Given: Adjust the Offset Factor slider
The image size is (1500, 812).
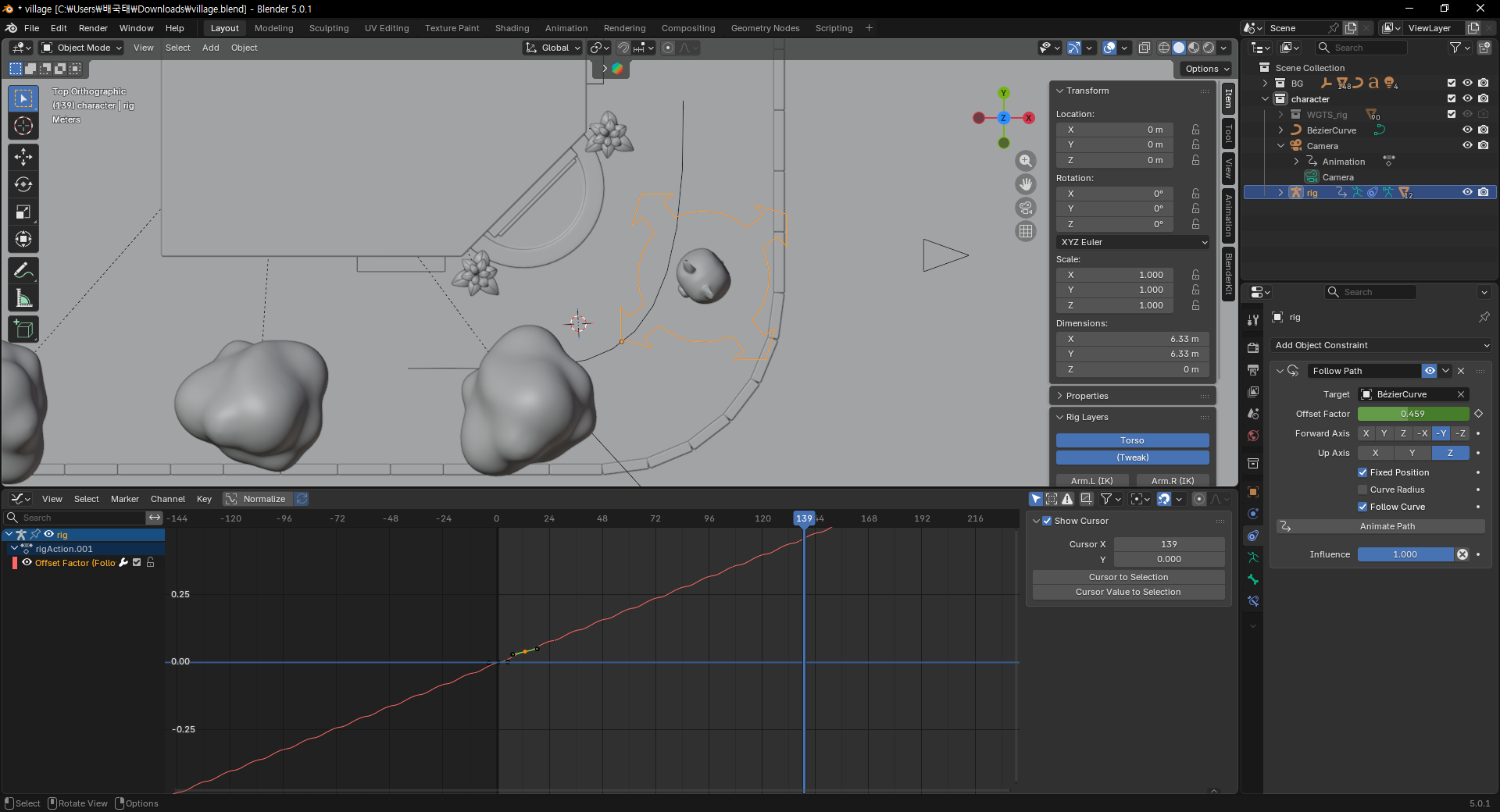Looking at the screenshot, I should tap(1413, 414).
